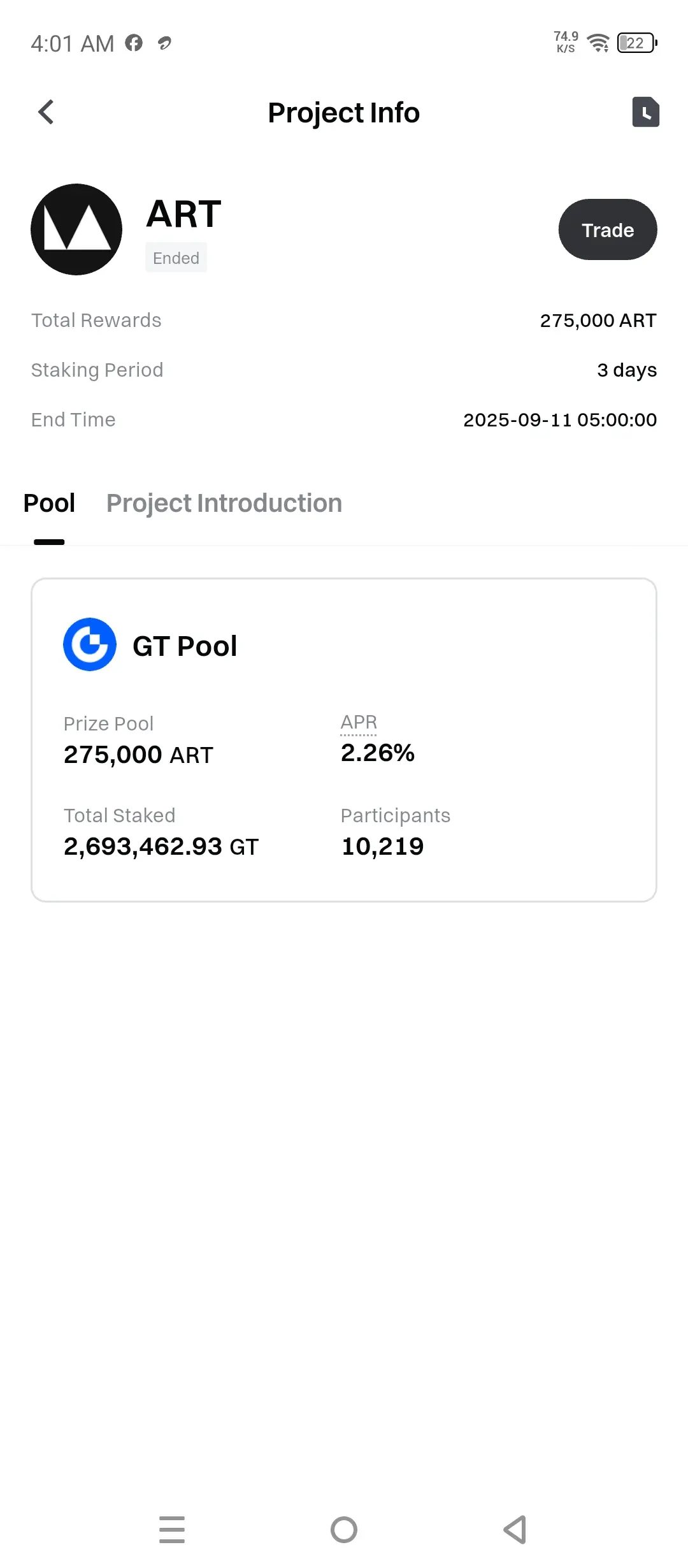The image size is (688, 1568).
Task: Tap the blue GT Pool logo
Action: [90, 644]
